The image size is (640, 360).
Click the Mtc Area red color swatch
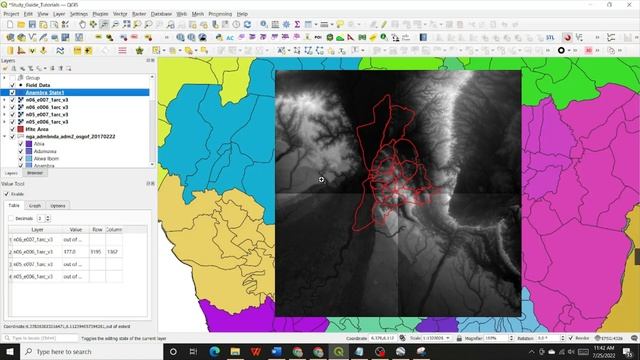point(20,129)
